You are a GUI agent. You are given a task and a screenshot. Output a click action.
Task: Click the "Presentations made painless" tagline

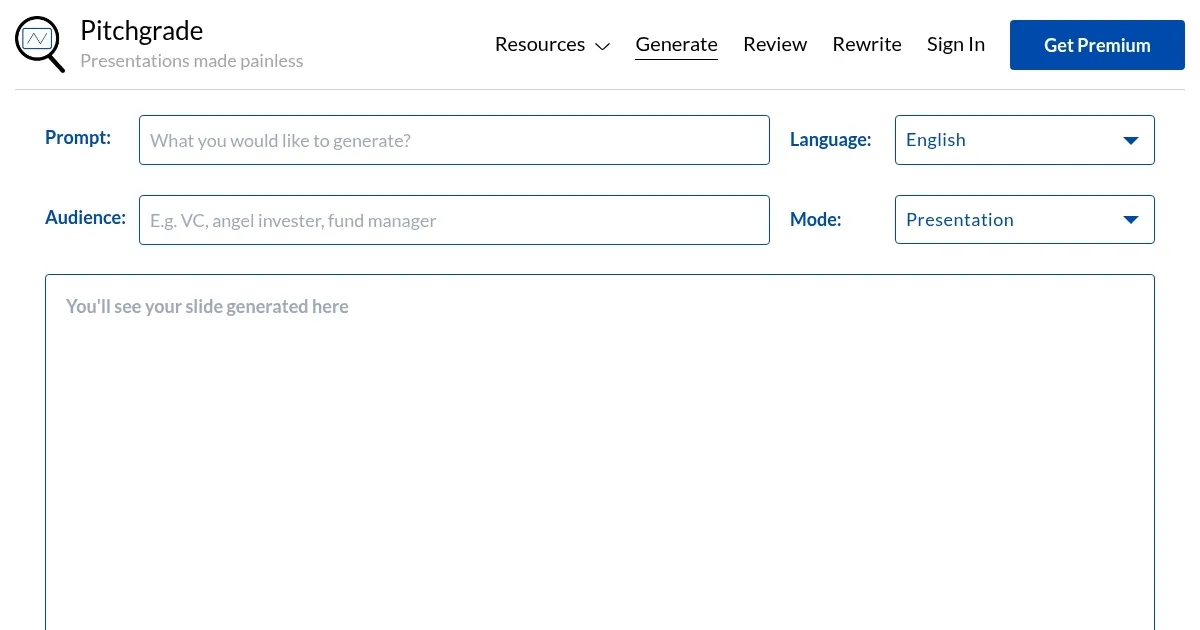click(191, 61)
